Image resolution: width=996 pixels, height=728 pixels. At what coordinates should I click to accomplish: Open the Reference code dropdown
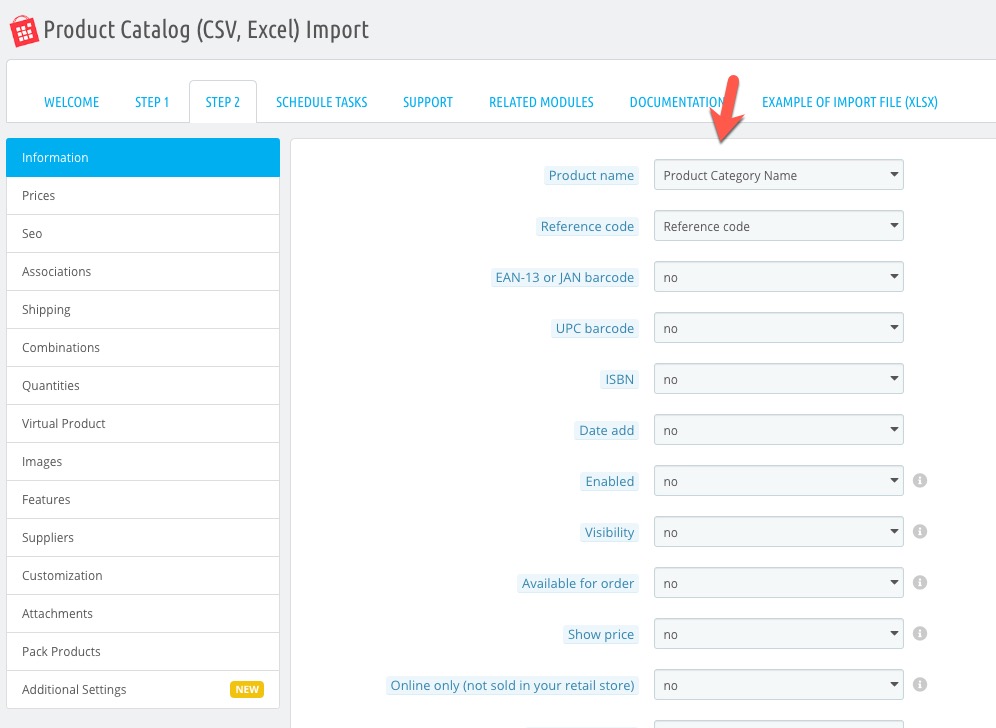pos(778,226)
